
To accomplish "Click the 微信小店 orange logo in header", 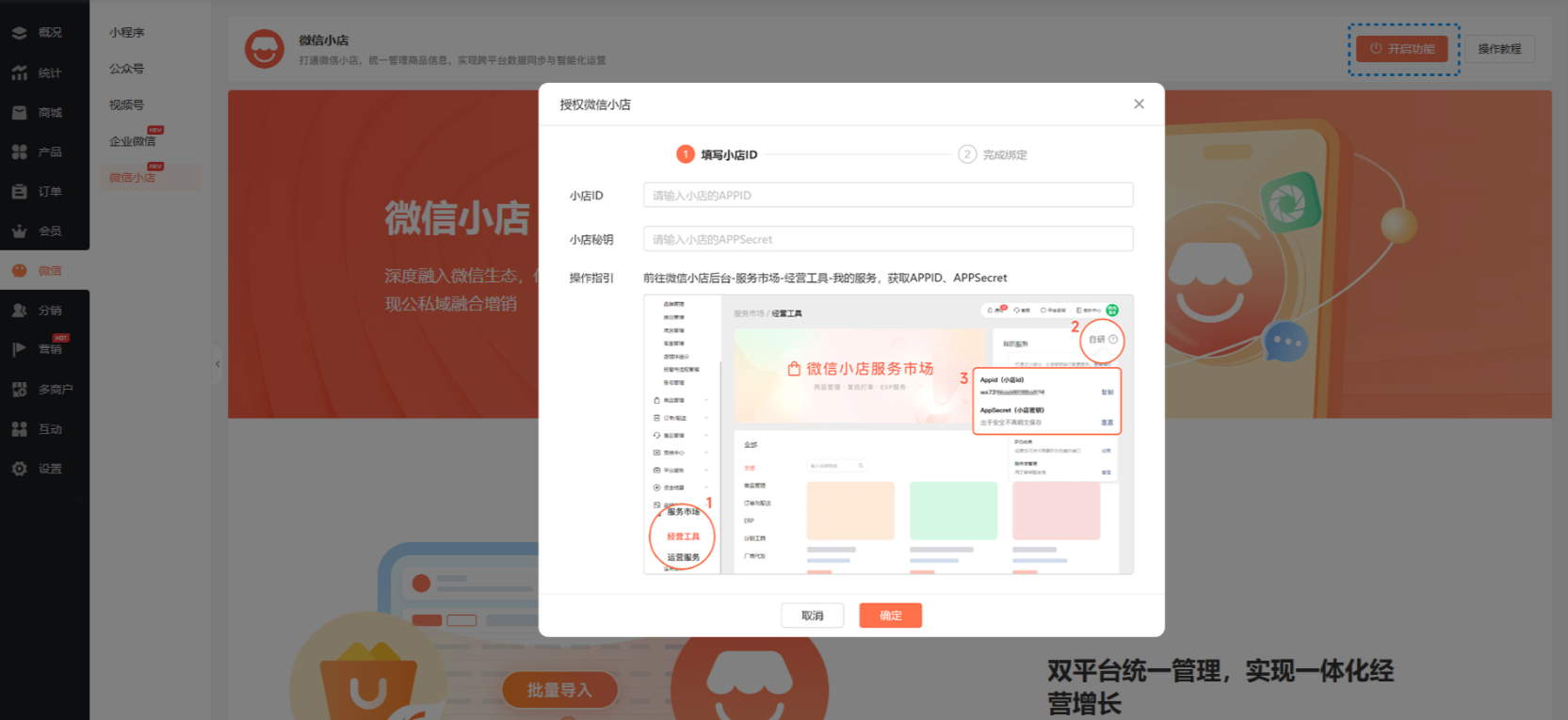I will tap(265, 49).
